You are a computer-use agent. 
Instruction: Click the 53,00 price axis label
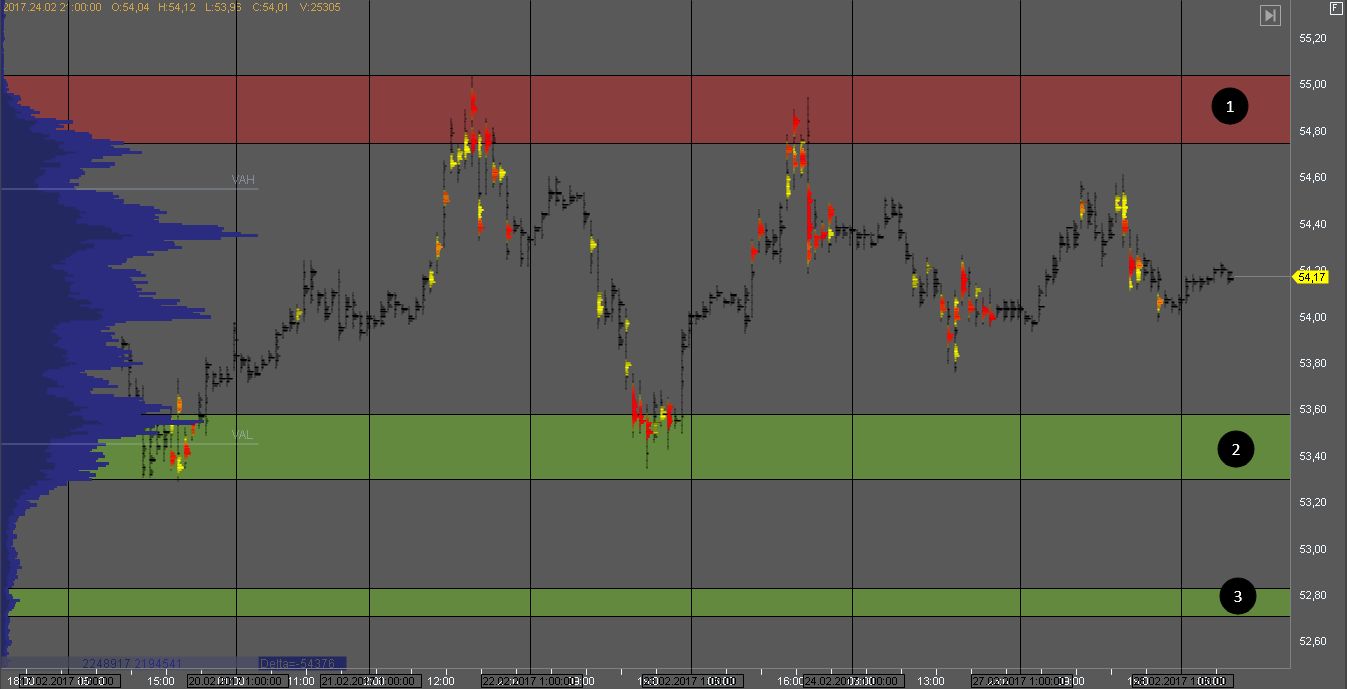pos(1312,549)
